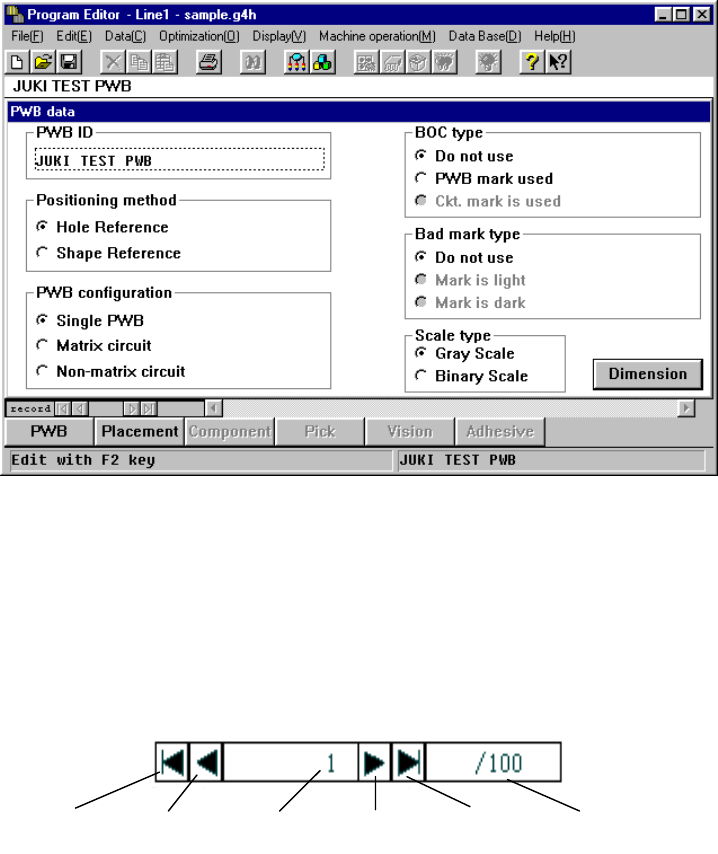Click the large first-record arrow in enlarged navigator
The height and width of the screenshot is (854, 718).
point(173,762)
